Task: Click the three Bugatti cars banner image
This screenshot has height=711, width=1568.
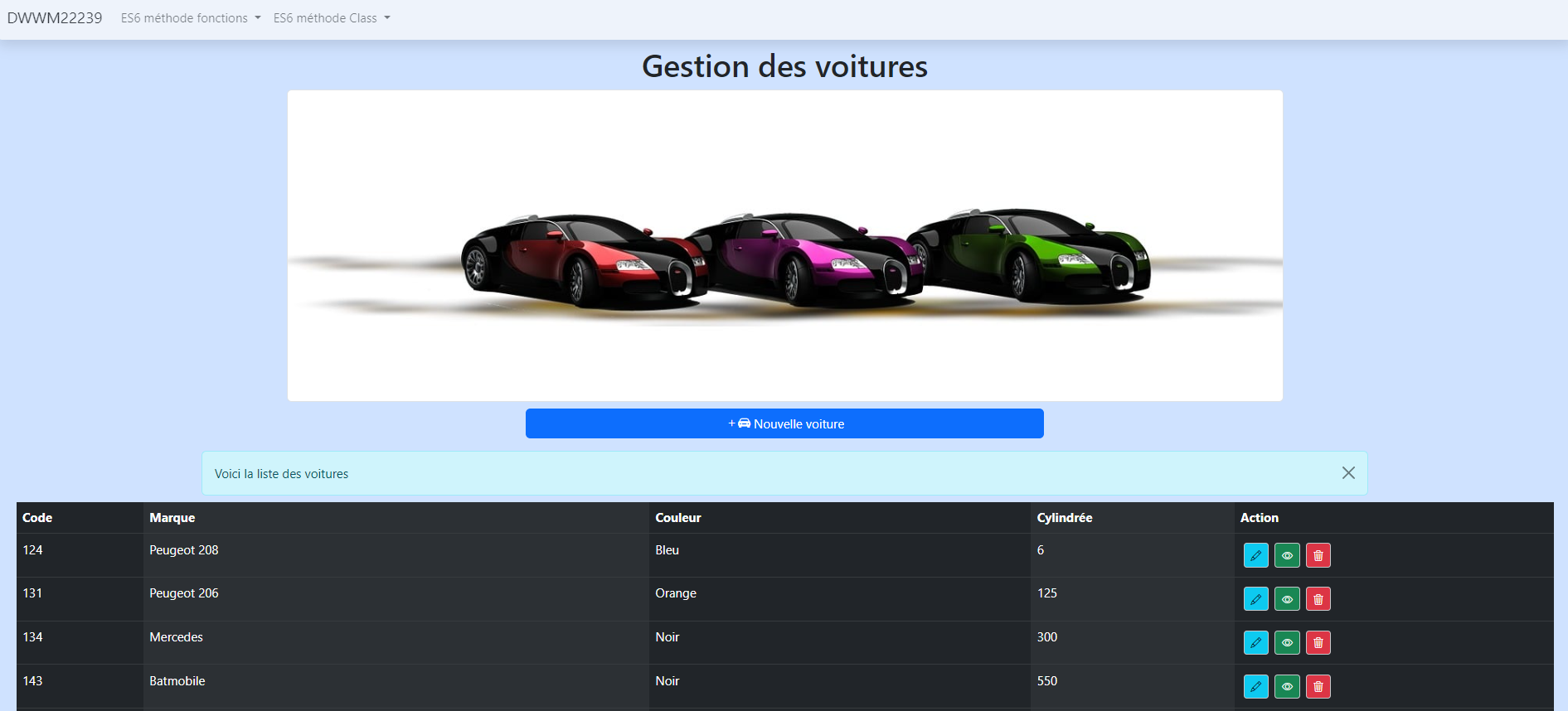Action: tap(784, 246)
